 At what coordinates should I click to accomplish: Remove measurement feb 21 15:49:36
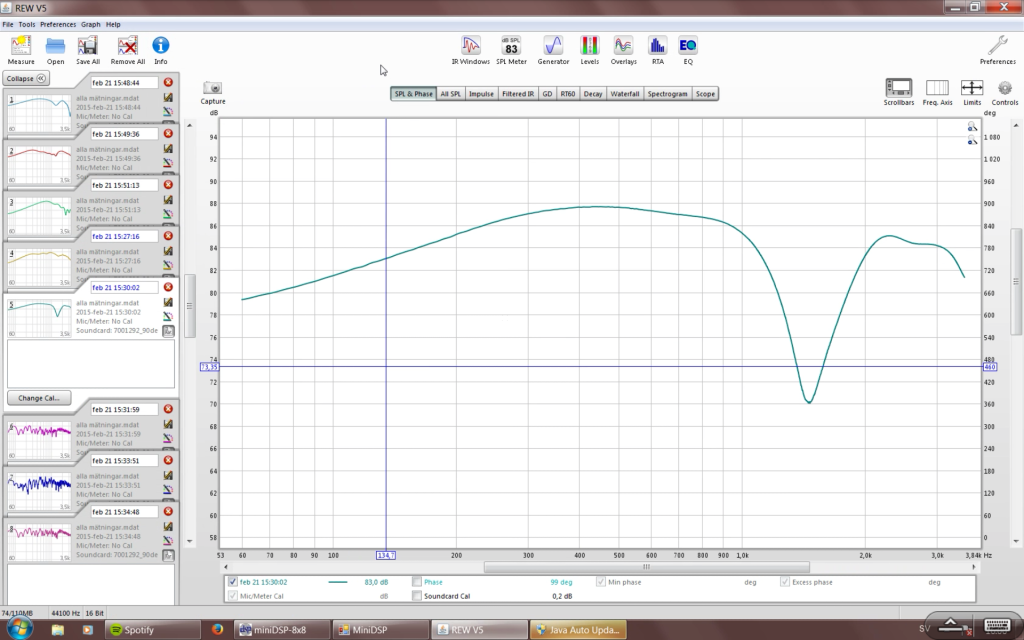168,133
